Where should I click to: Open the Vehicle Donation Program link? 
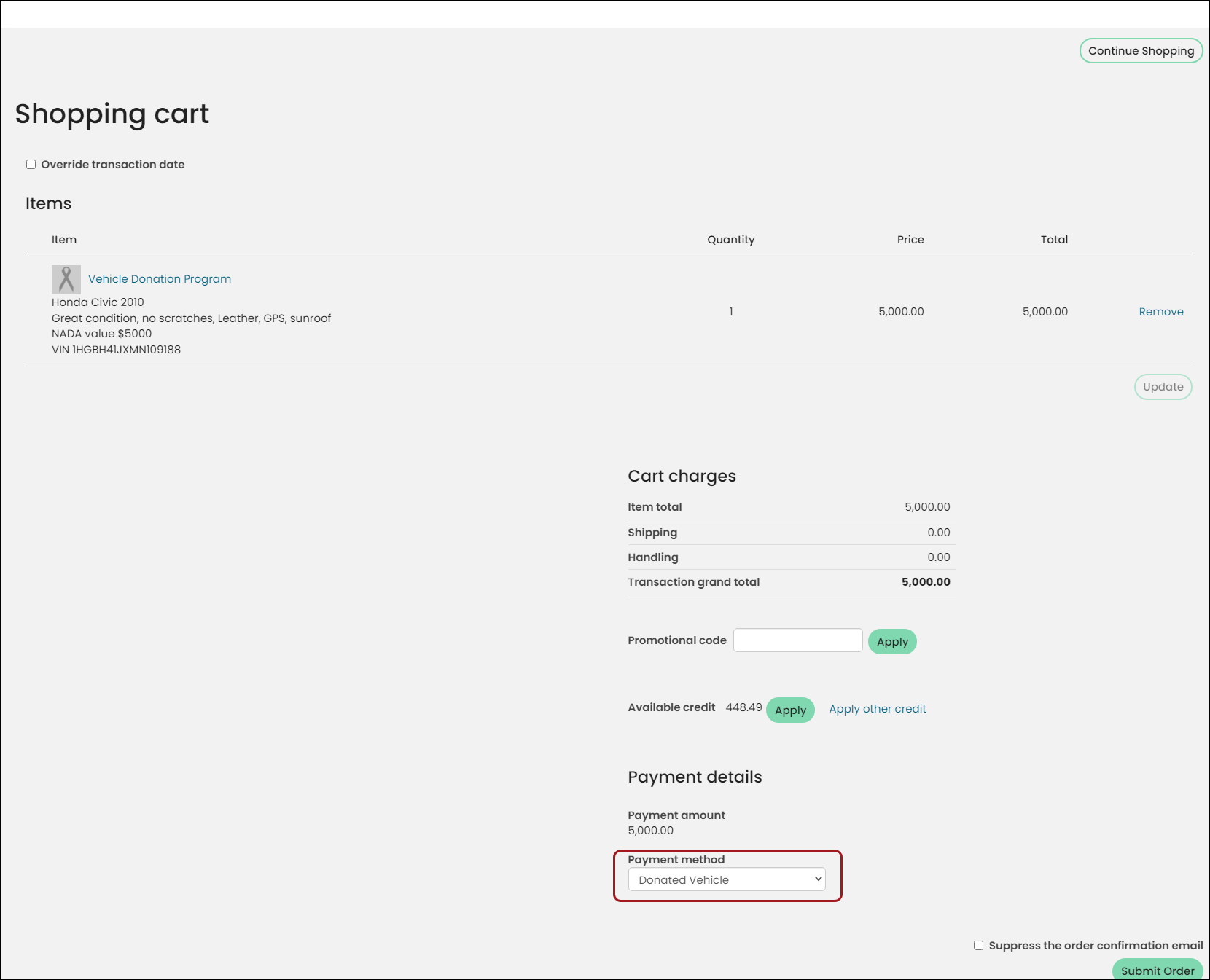(160, 279)
